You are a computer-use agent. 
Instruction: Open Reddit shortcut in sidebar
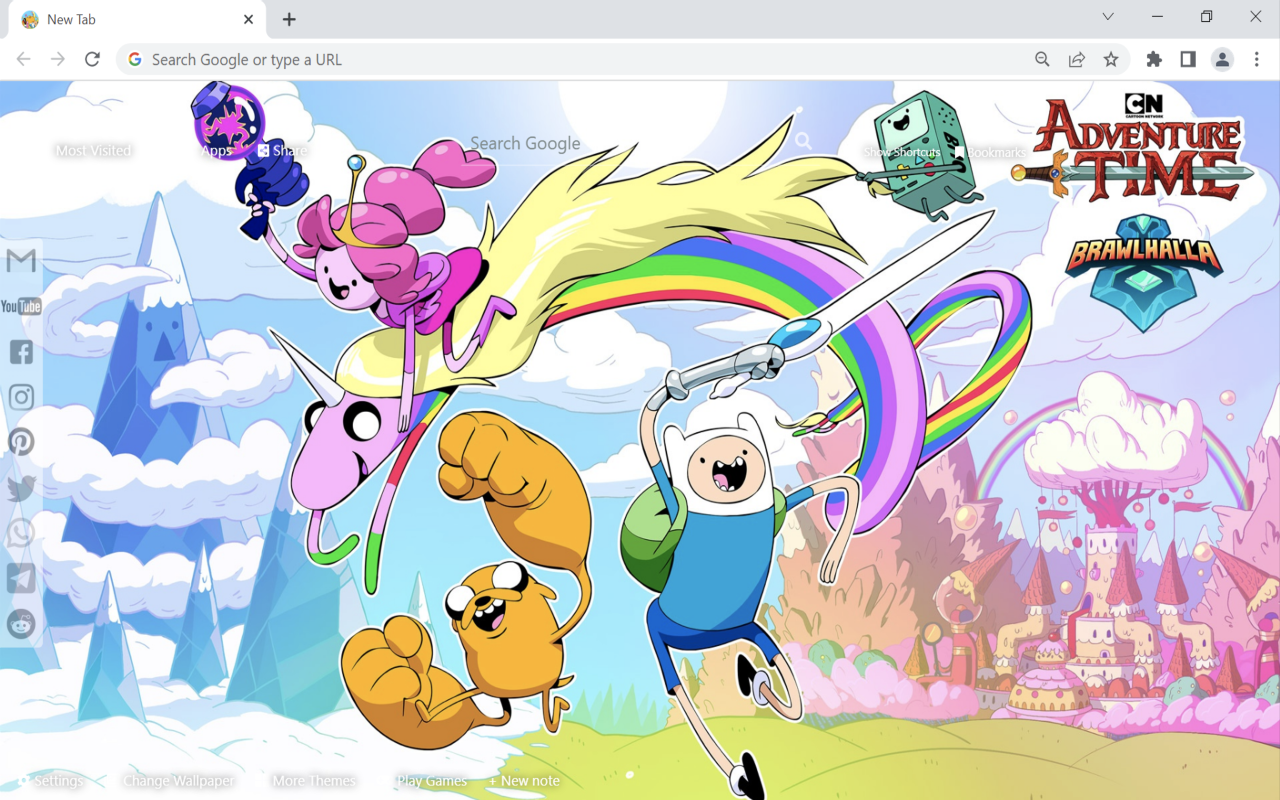(21, 624)
